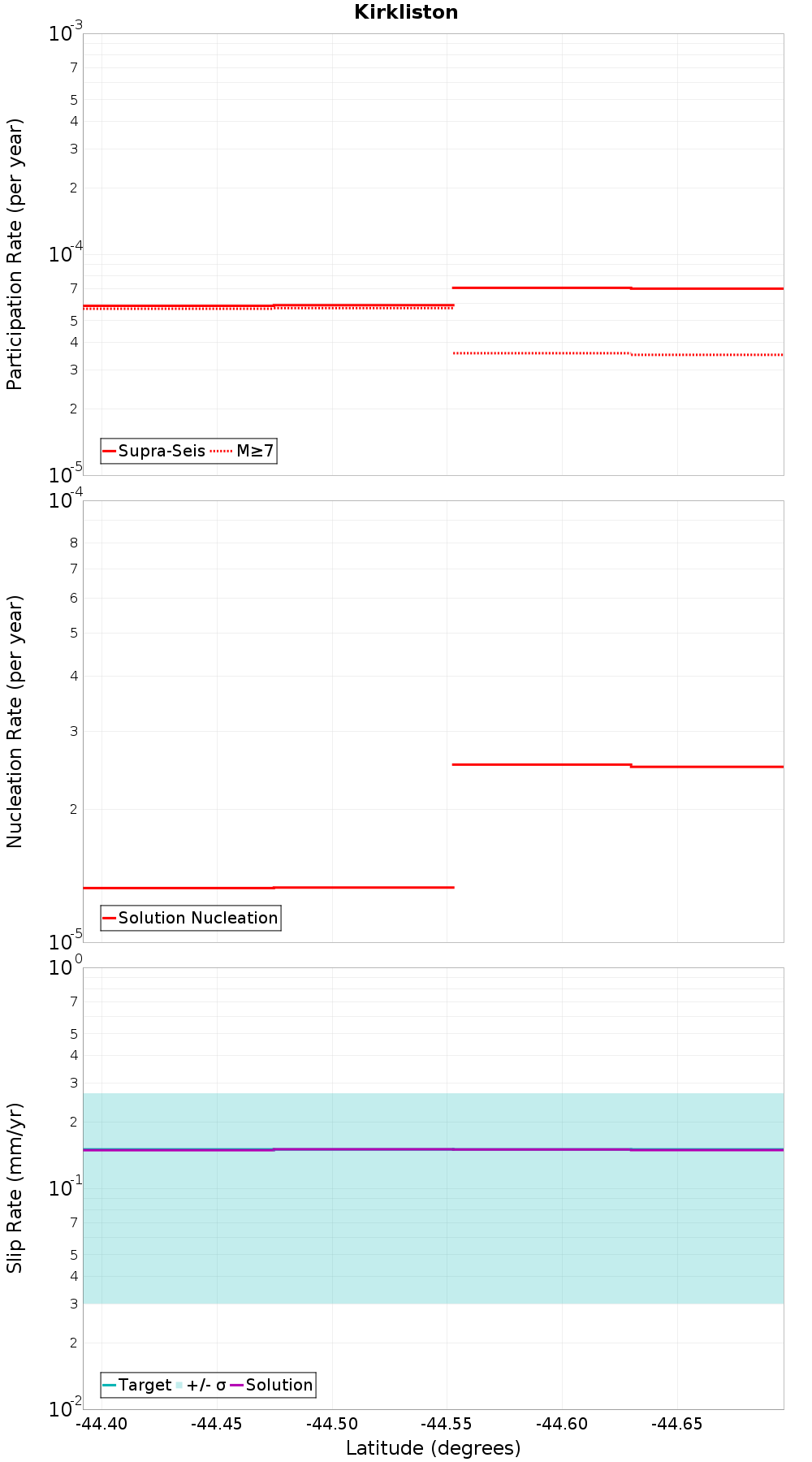Click the teal sigma uncertainty band
This screenshot has height=1462, width=812.
click(x=434, y=1235)
